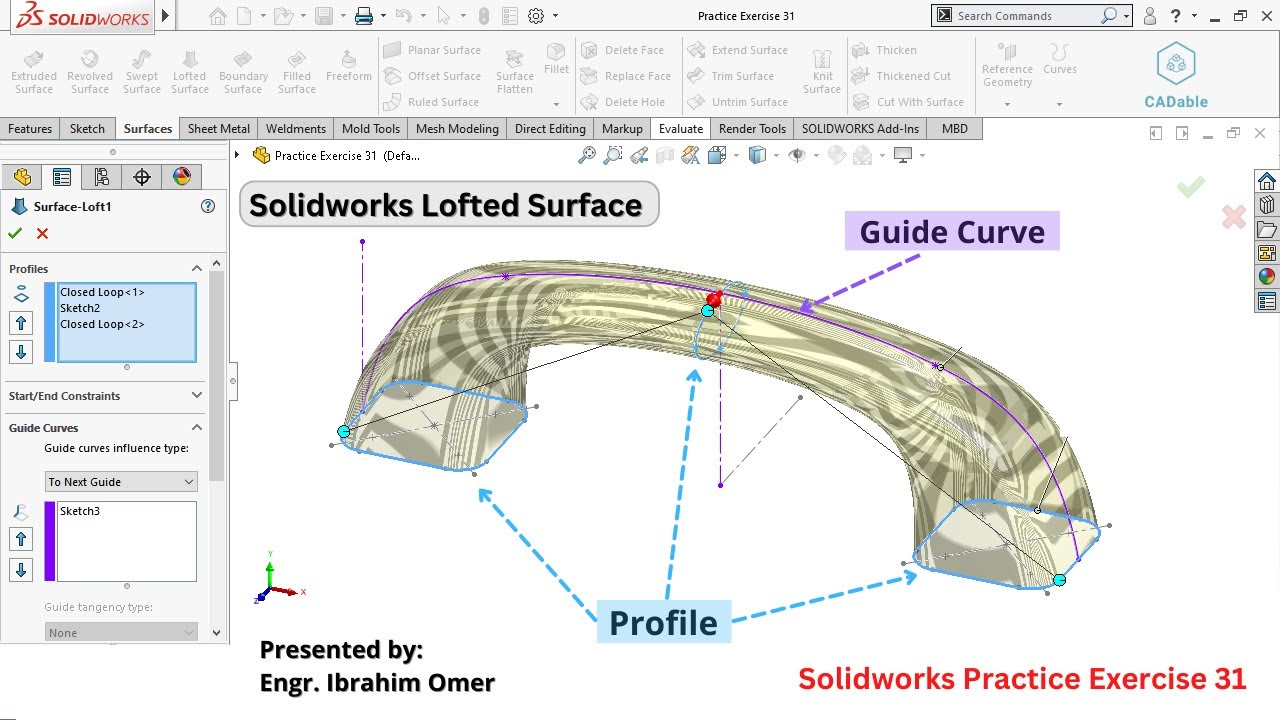Click the Planar Surface command

coord(432,50)
